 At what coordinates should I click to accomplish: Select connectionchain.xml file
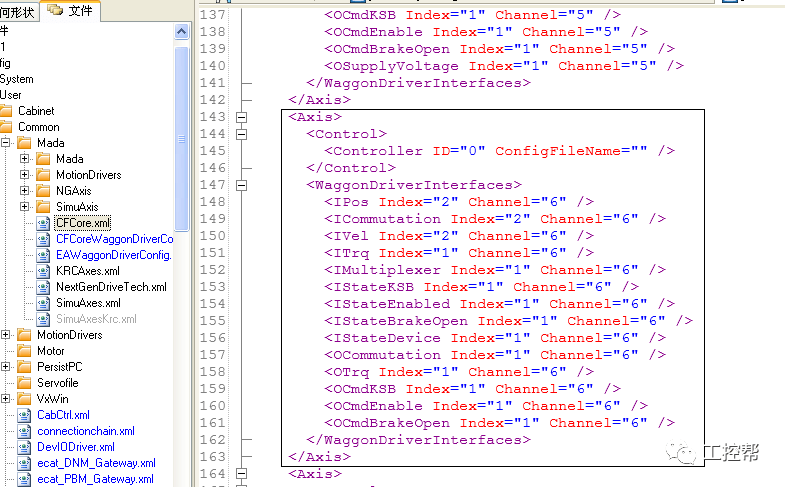click(x=85, y=431)
